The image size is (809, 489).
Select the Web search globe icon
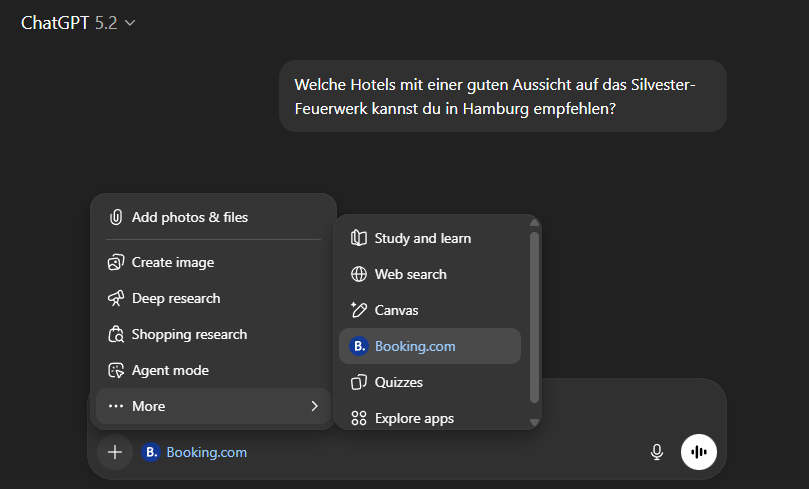tap(359, 274)
